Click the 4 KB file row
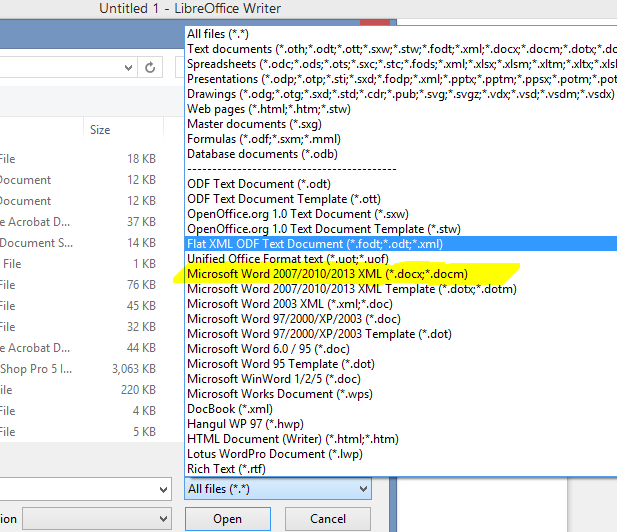This screenshot has height=532, width=617. click(x=82, y=410)
